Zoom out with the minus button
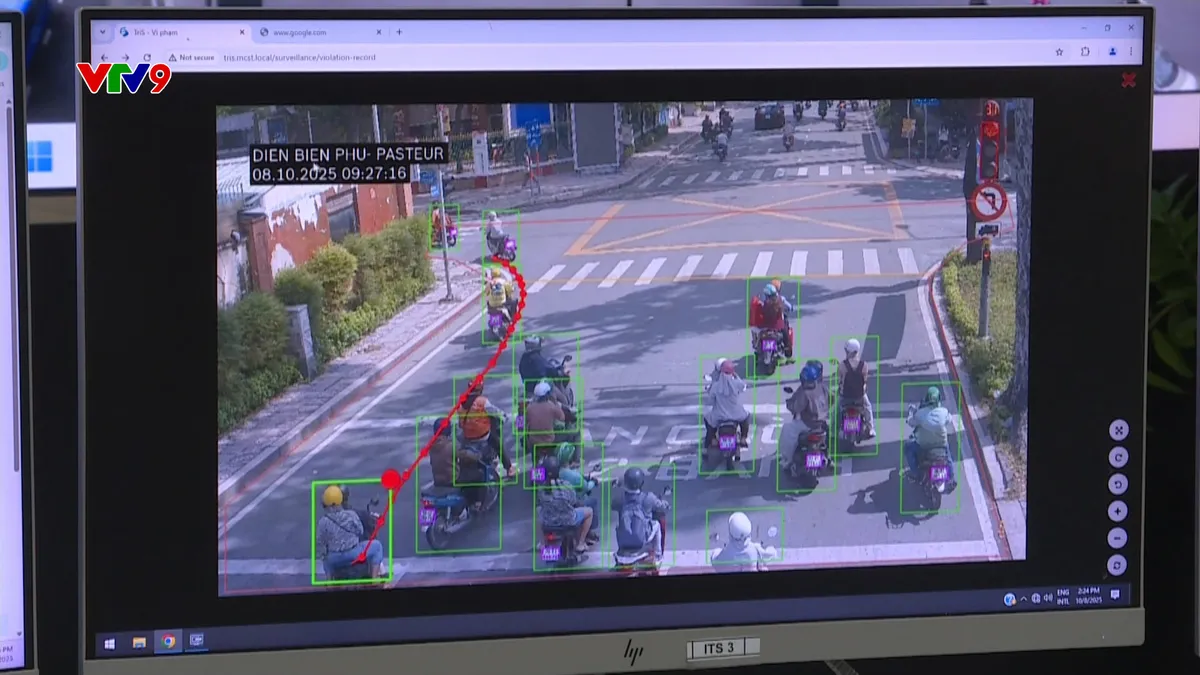Image resolution: width=1200 pixels, height=675 pixels. point(1118,538)
